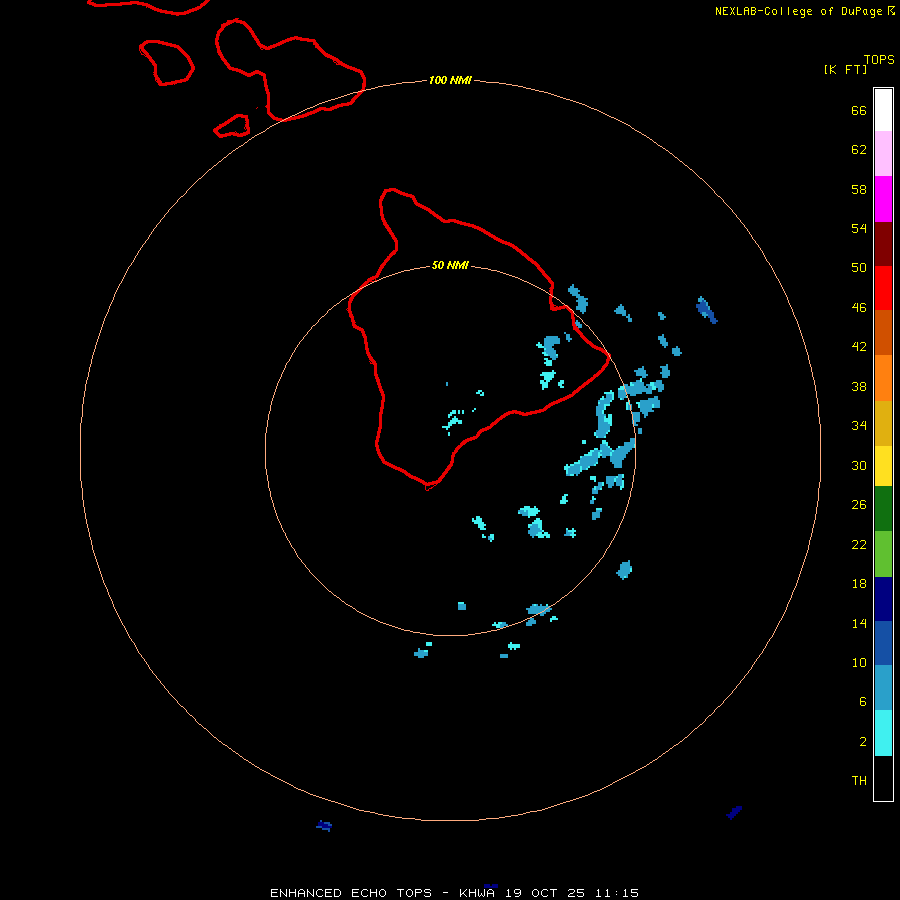The height and width of the screenshot is (900, 900).
Task: Click the 42 value on the legend
Action: click(859, 346)
